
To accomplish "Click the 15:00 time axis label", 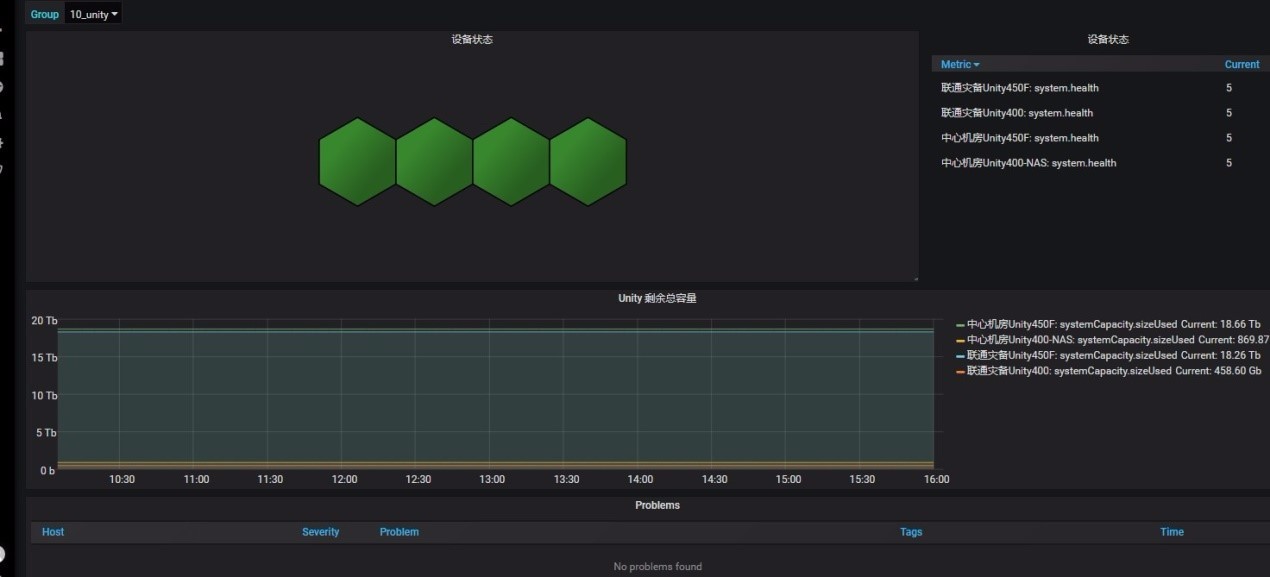I will click(x=788, y=479).
